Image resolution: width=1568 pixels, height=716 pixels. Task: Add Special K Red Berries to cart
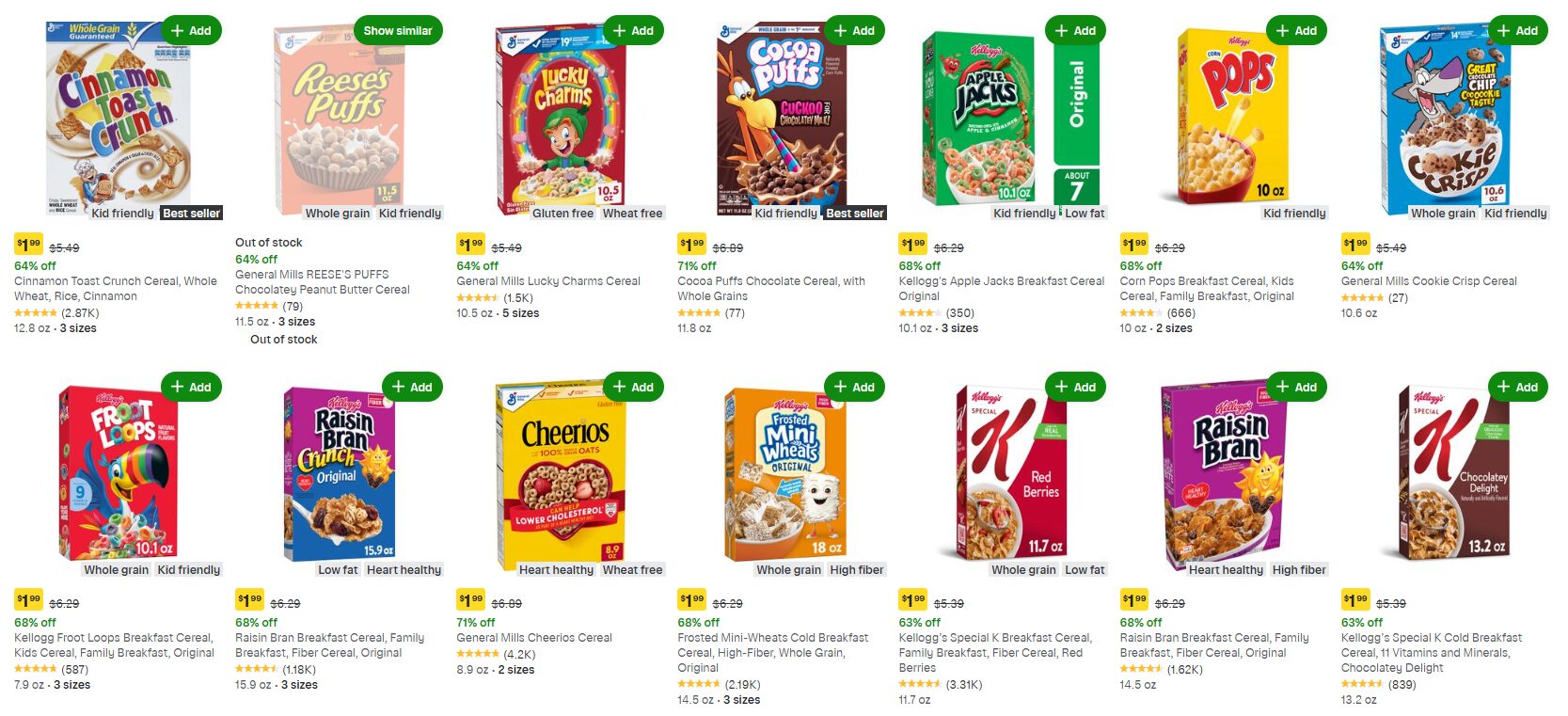click(1075, 387)
